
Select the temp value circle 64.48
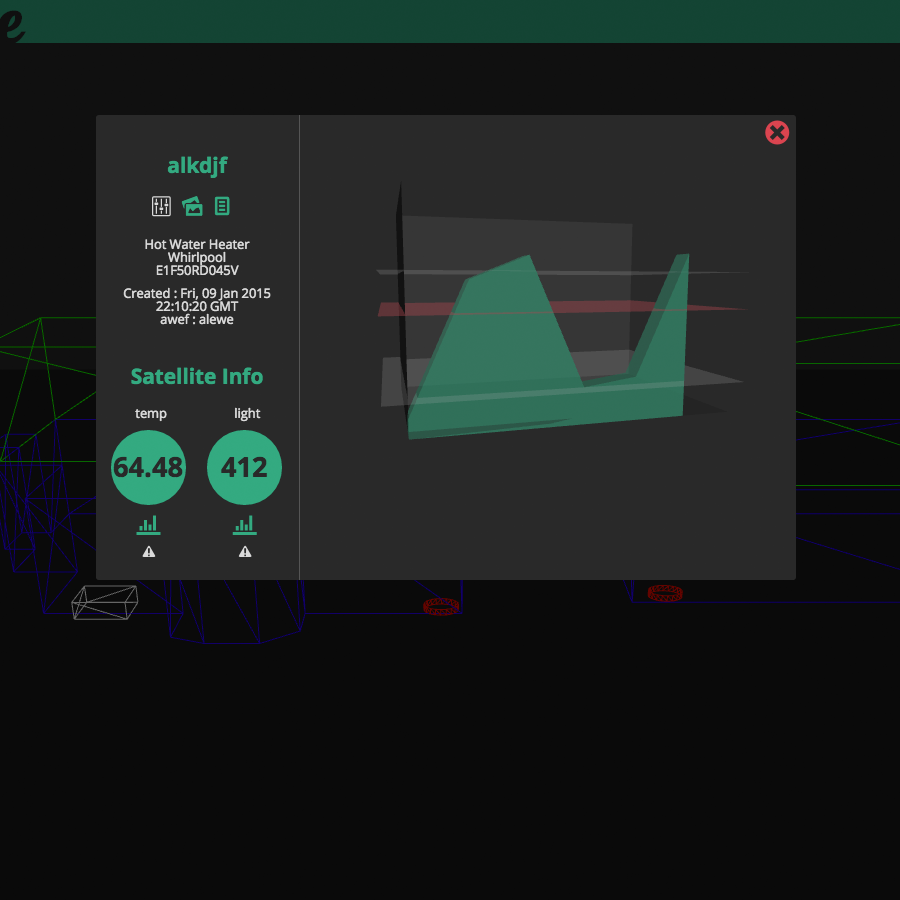coord(148,467)
